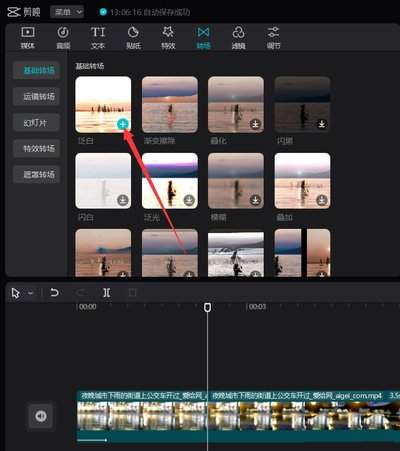Click the Undo arrow in the timeline toolbar
The image size is (400, 451).
pos(54,293)
